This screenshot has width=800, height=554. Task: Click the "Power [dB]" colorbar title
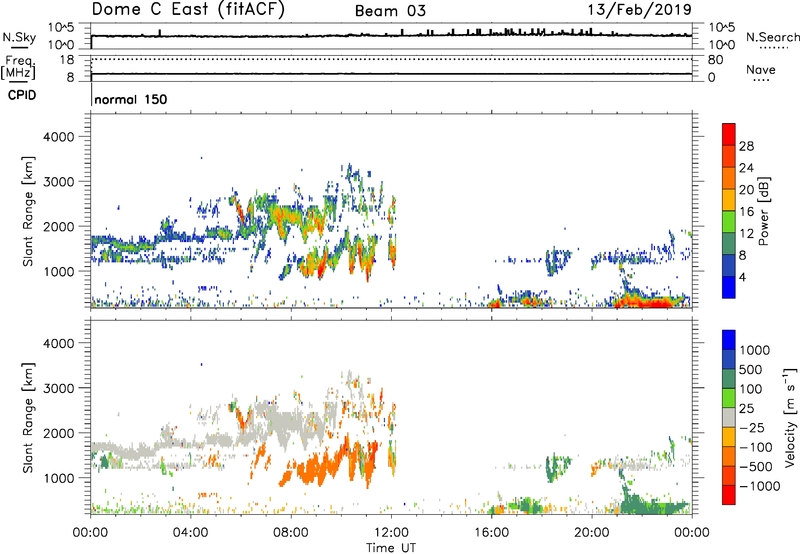(763, 211)
